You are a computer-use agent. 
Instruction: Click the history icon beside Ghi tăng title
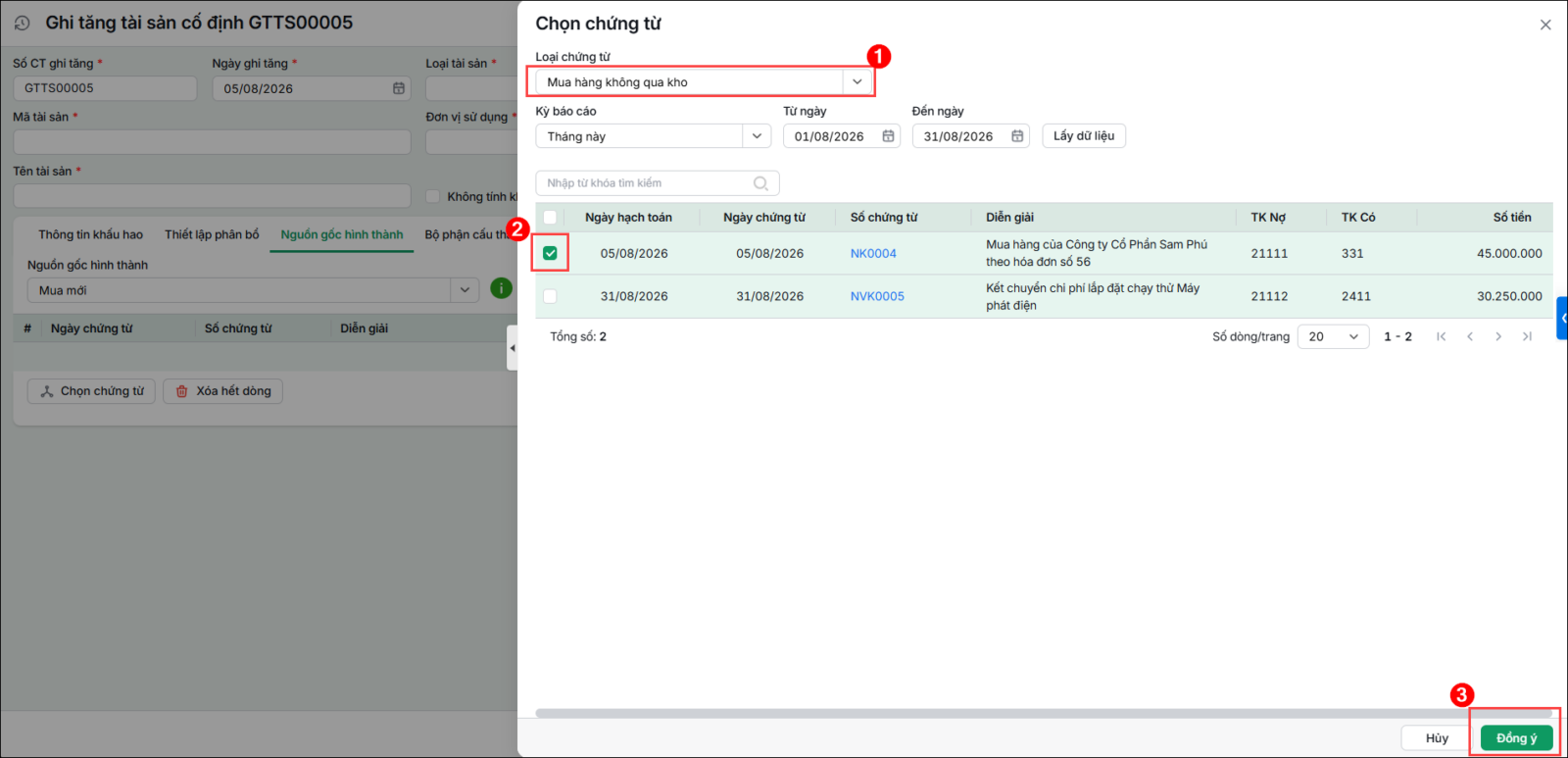coord(22,23)
